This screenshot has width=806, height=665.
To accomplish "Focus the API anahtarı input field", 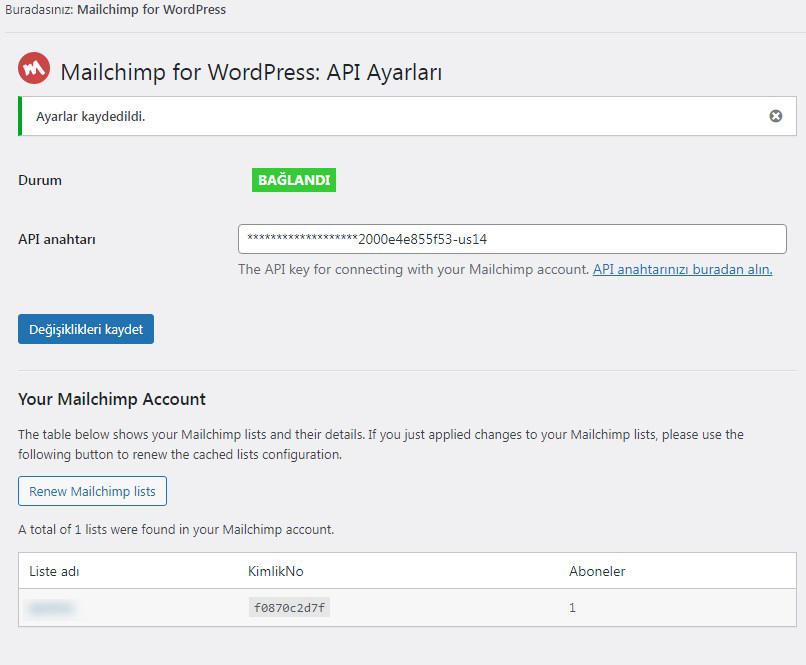I will click(512, 239).
